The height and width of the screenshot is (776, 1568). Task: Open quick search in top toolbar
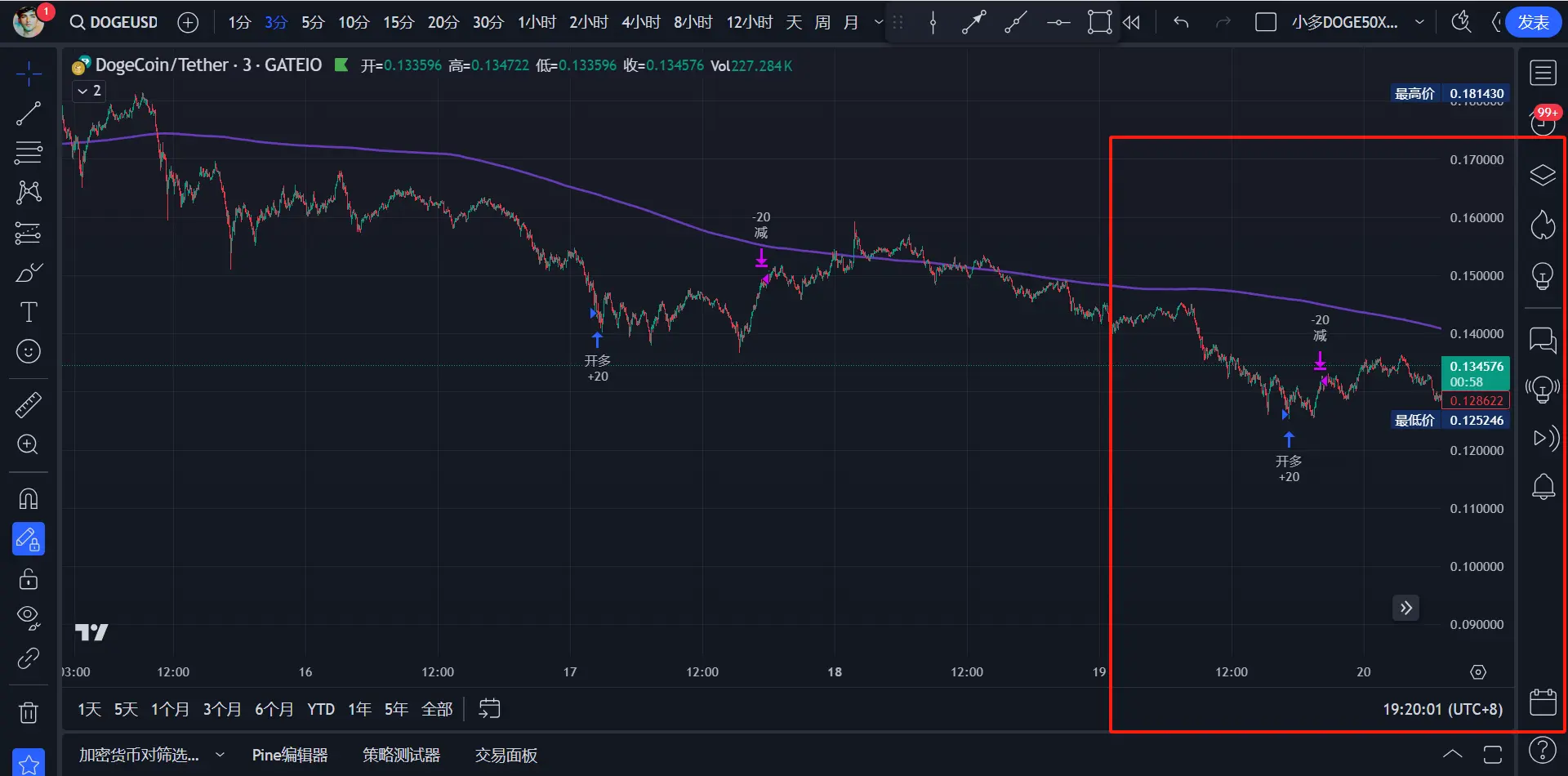(1460, 22)
